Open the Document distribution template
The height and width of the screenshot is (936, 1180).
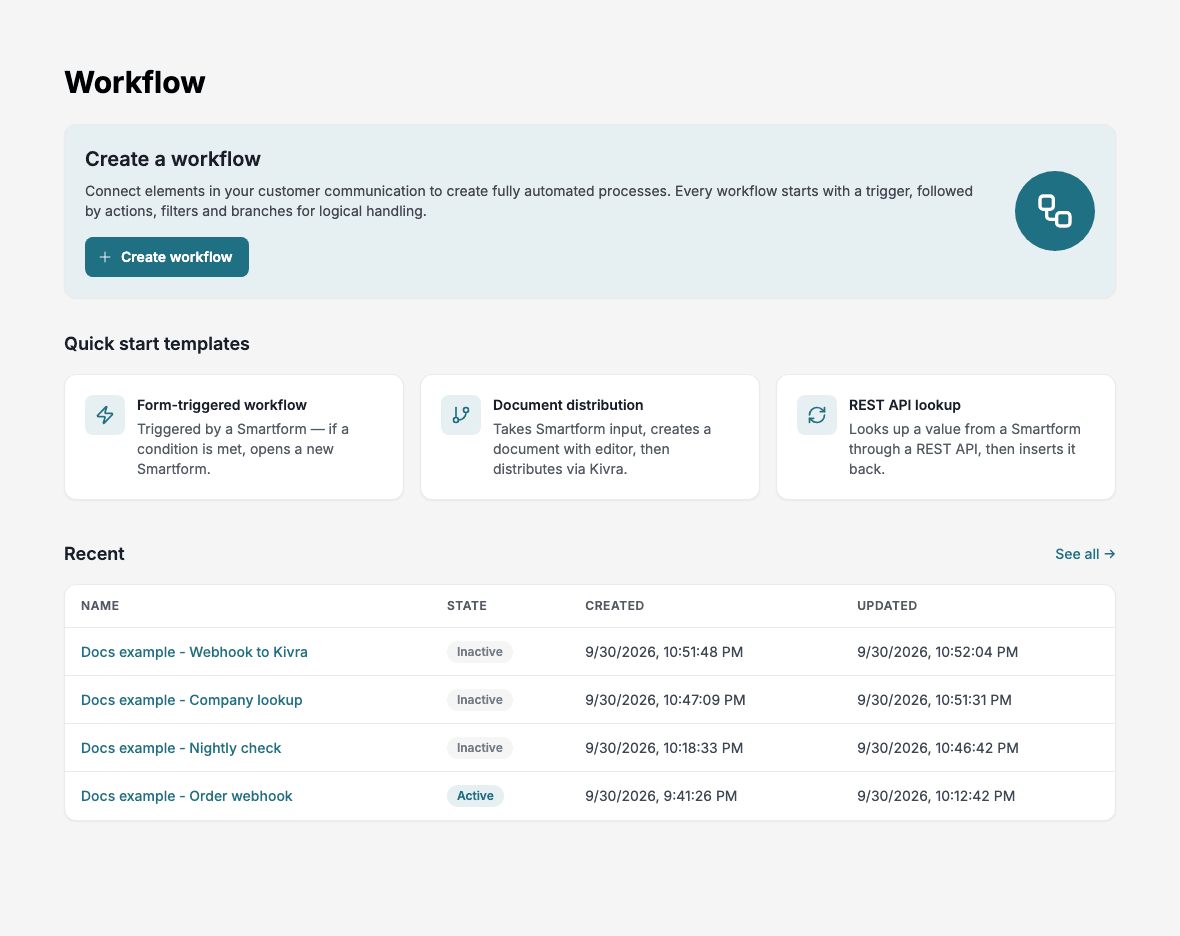[590, 437]
